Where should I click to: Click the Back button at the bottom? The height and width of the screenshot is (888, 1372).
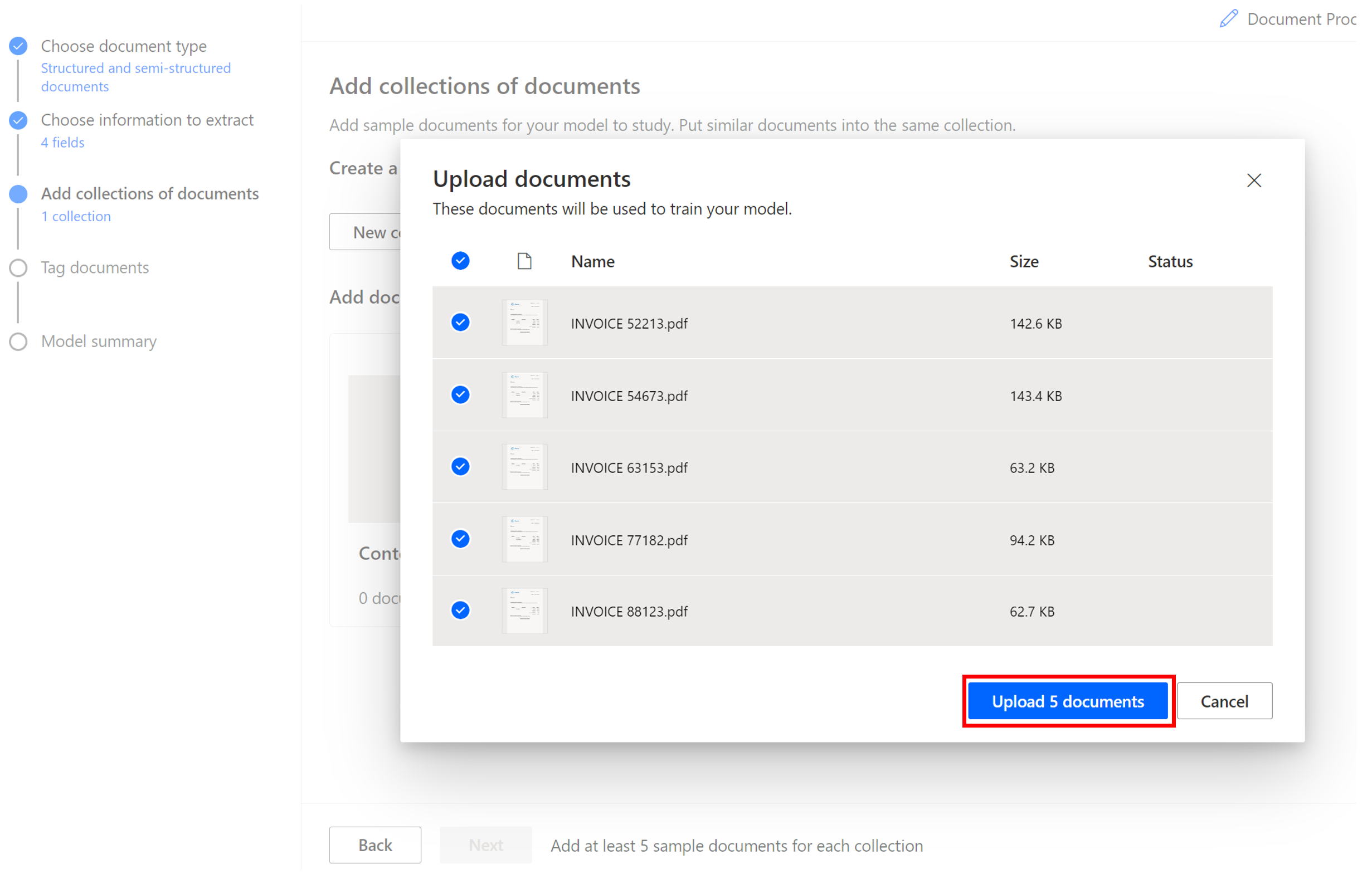pyautogui.click(x=374, y=845)
